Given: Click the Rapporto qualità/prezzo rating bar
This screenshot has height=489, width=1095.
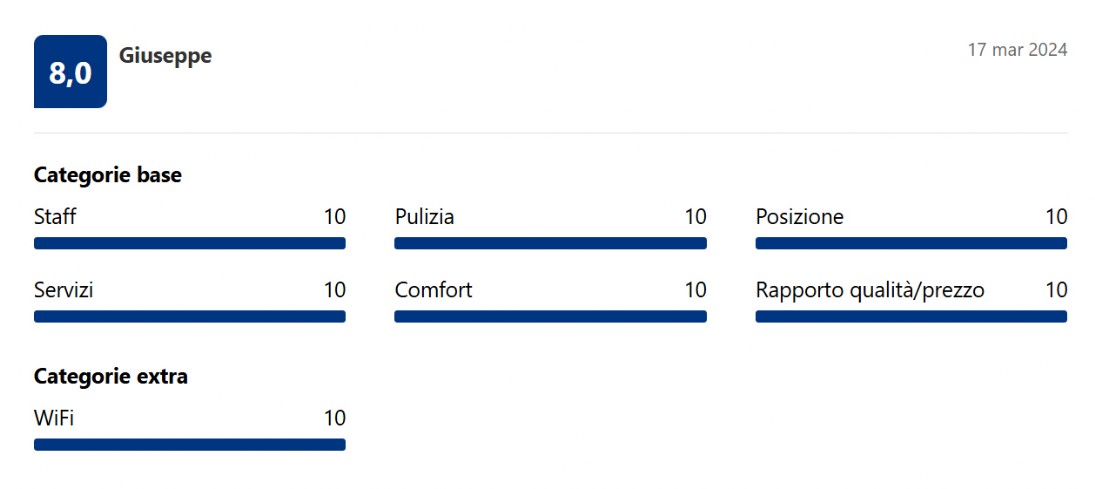Looking at the screenshot, I should (911, 316).
